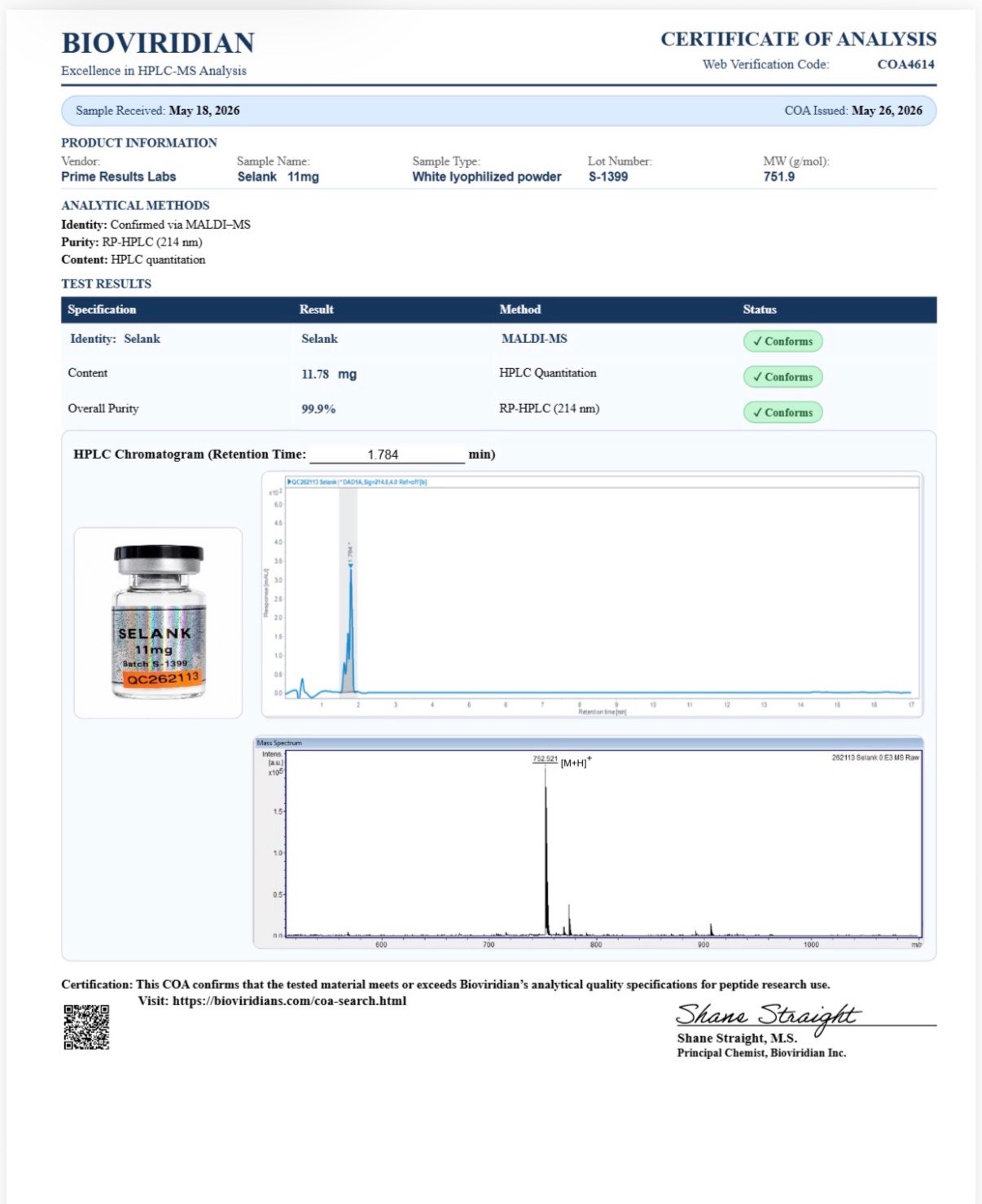Click Excellence in HPLC-MS Analysis tagline
The width and height of the screenshot is (982, 1204).
(154, 71)
